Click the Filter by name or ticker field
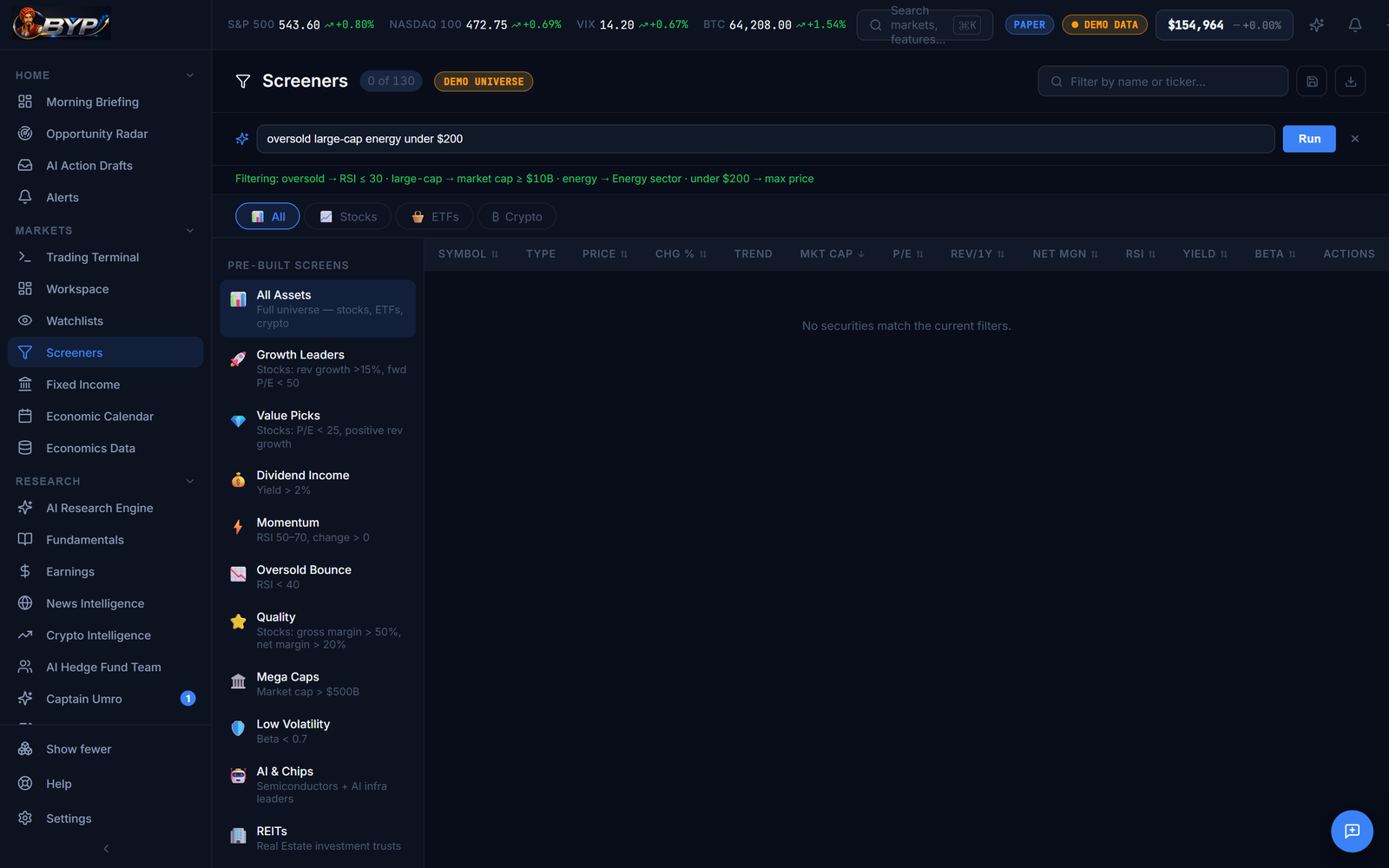Image resolution: width=1389 pixels, height=868 pixels. click(x=1162, y=82)
